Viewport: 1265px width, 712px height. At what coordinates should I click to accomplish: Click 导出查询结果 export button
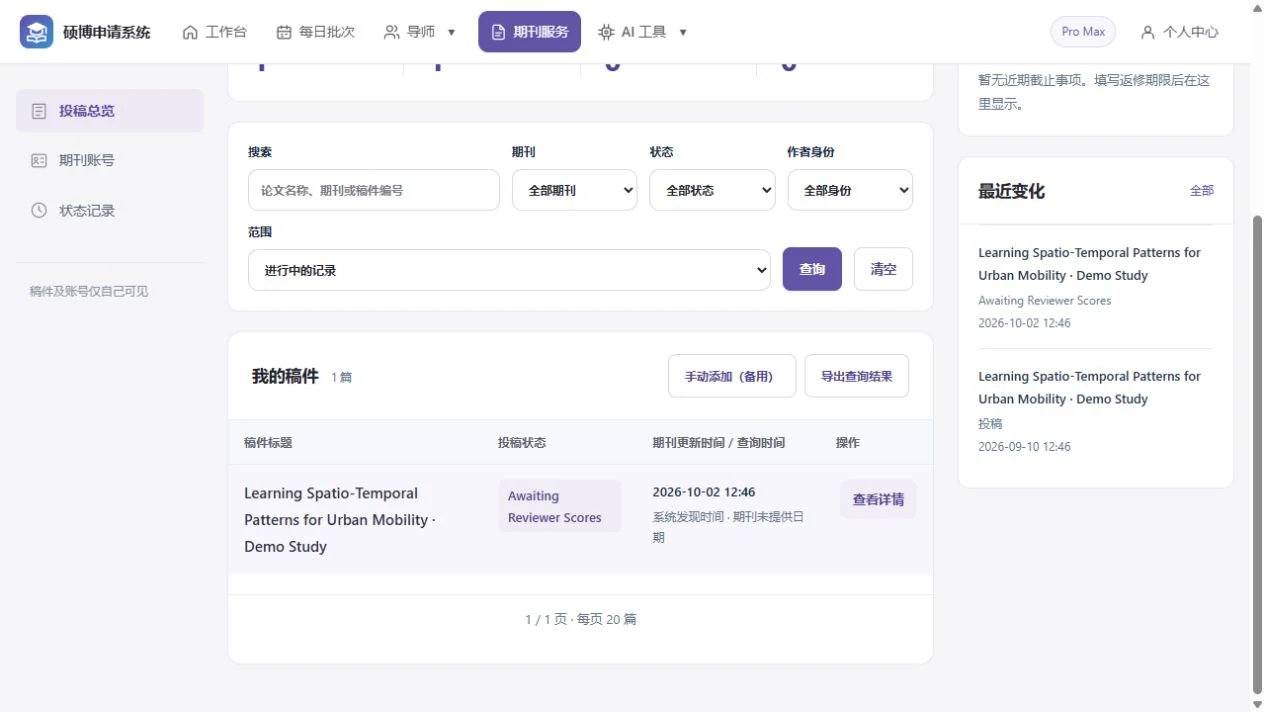857,376
